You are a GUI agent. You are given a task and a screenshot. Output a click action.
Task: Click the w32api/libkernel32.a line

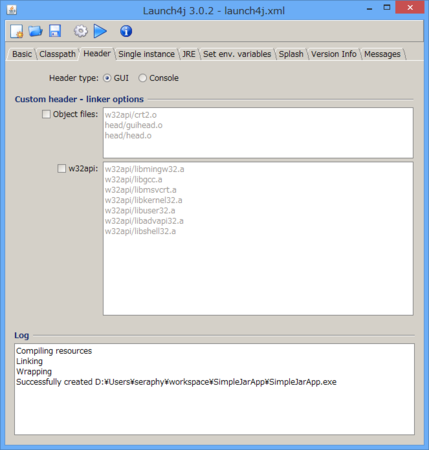[x=143, y=200]
